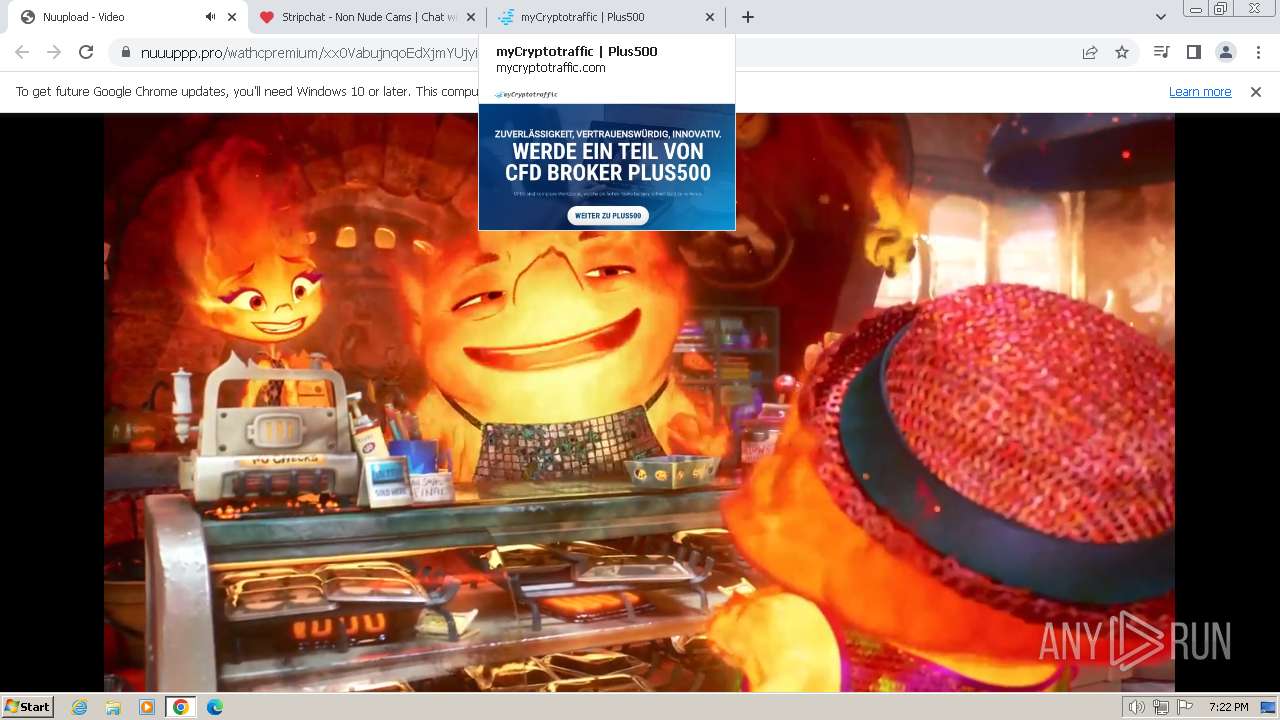Mute the Nuupload tab audio icon
1280x720 pixels.
point(211,17)
